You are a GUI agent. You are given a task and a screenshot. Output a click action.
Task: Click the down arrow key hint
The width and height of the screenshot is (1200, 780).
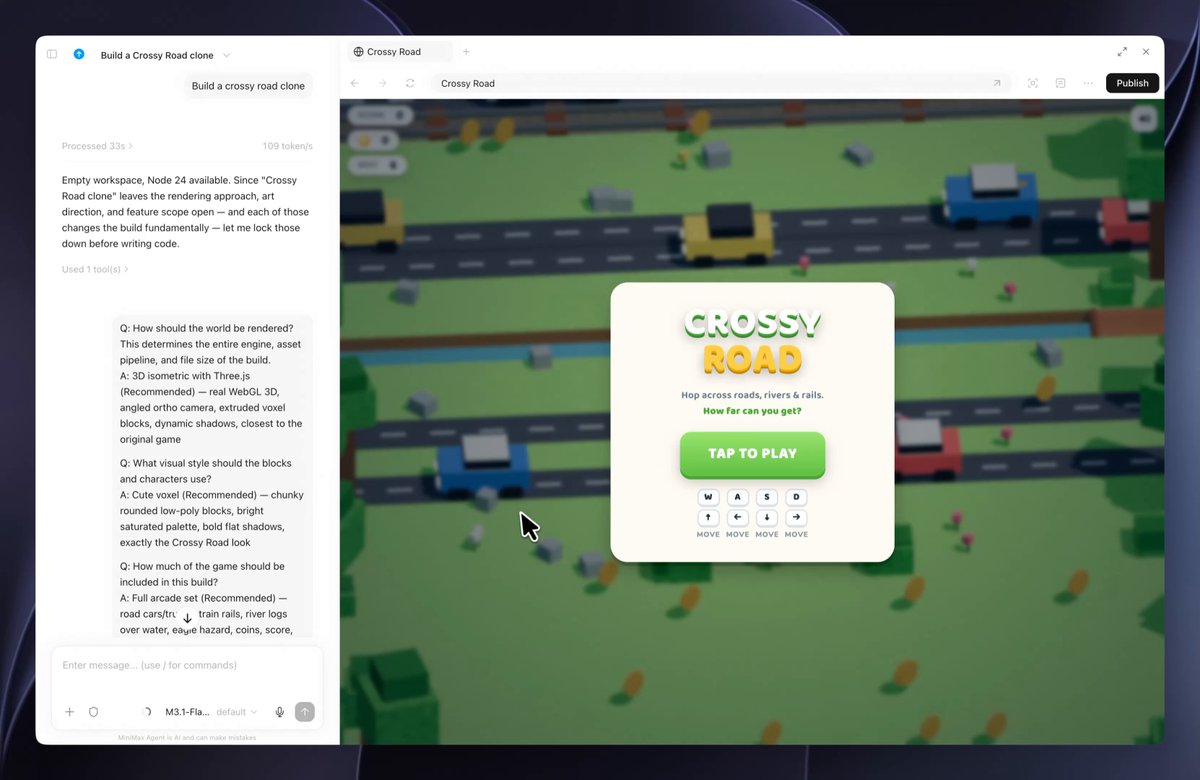(767, 518)
